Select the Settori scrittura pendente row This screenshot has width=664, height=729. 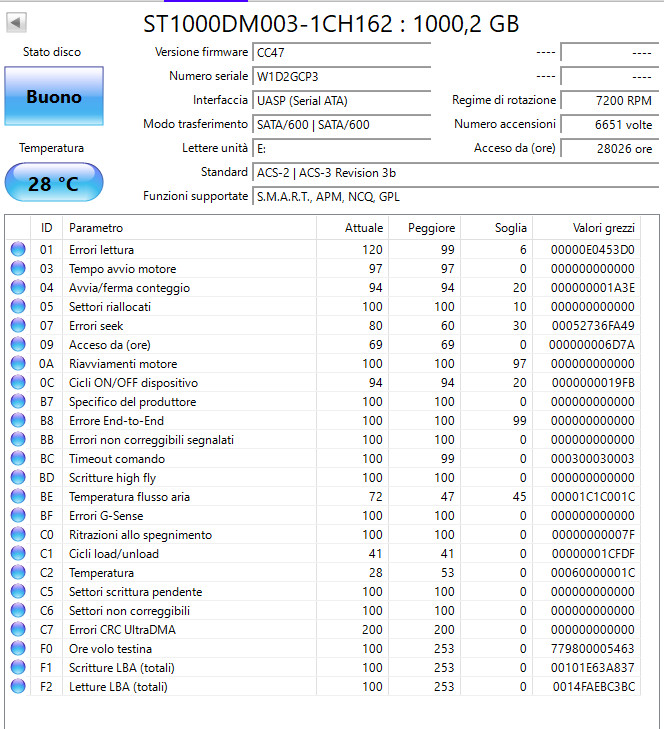click(x=323, y=591)
